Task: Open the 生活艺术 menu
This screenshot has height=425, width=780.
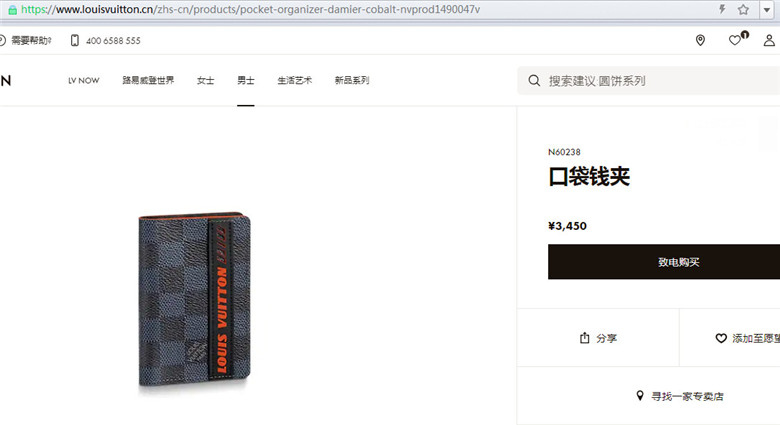Action: click(x=294, y=80)
